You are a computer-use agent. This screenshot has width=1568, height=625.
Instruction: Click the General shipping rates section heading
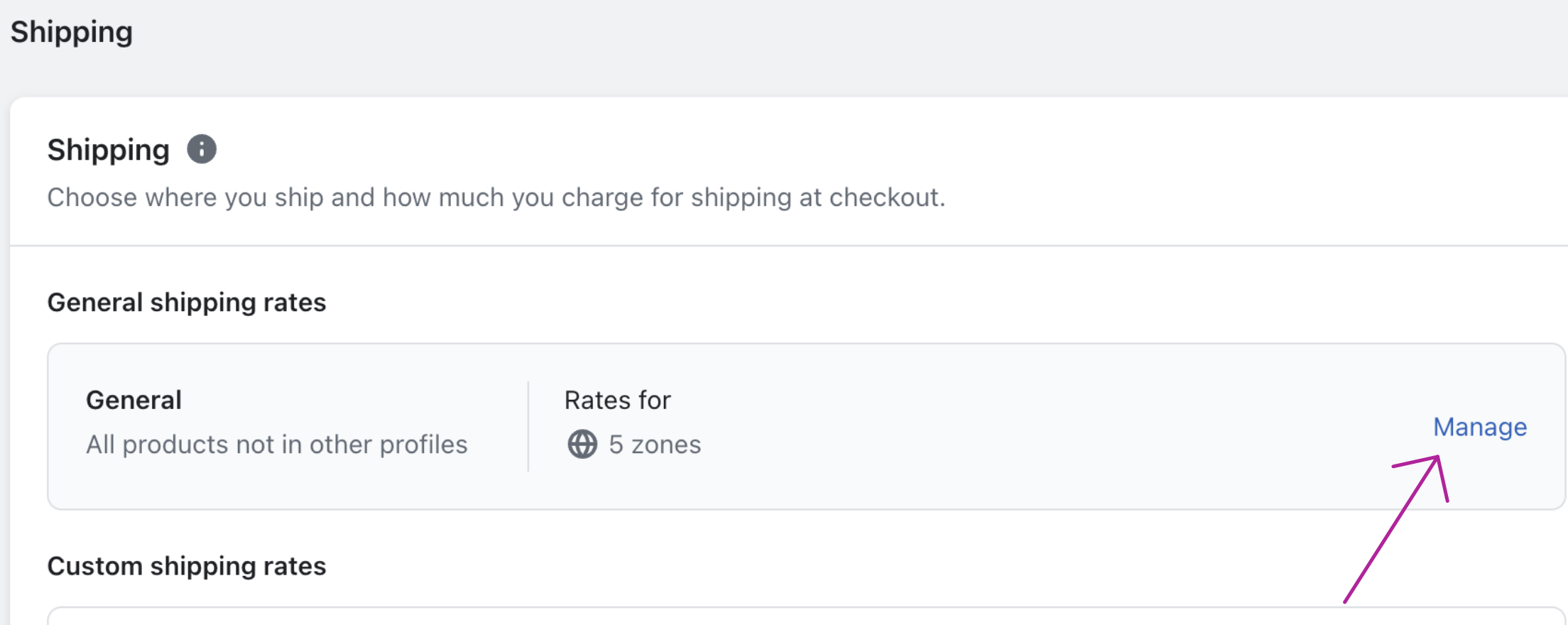pyautogui.click(x=187, y=303)
